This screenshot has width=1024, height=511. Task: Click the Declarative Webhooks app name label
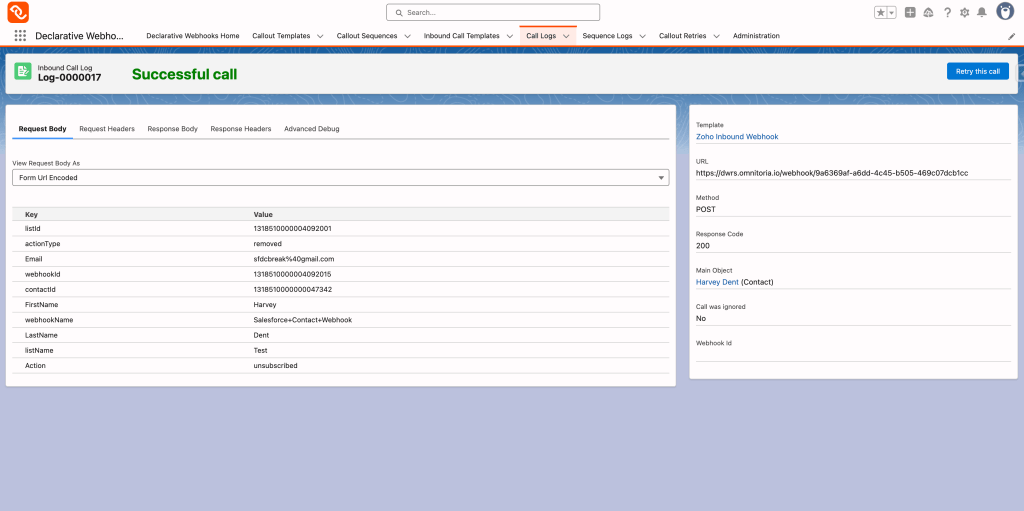79,36
